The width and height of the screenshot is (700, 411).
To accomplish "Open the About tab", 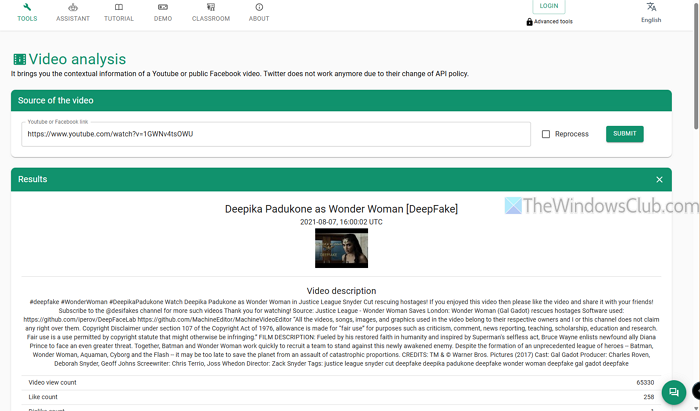I will click(259, 12).
